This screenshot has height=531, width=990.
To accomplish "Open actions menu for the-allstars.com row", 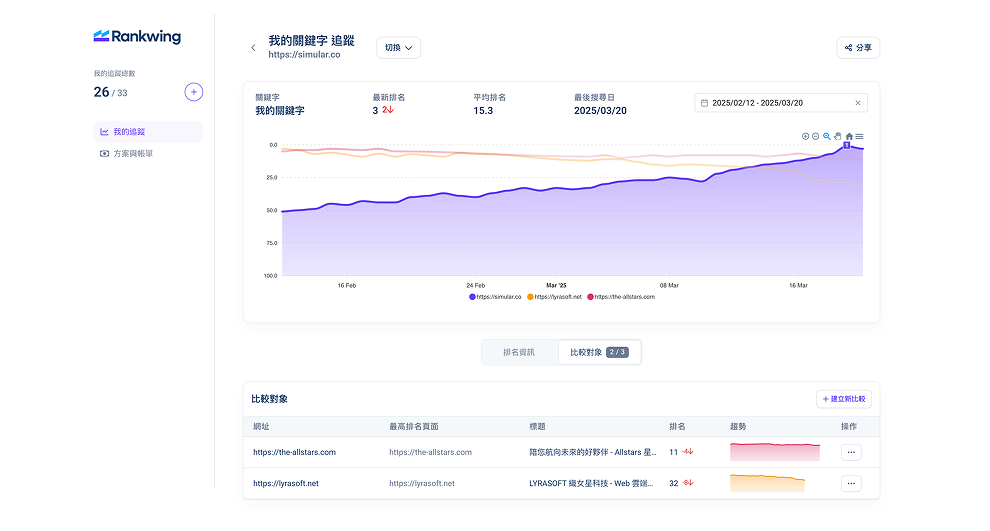I will (x=851, y=452).
